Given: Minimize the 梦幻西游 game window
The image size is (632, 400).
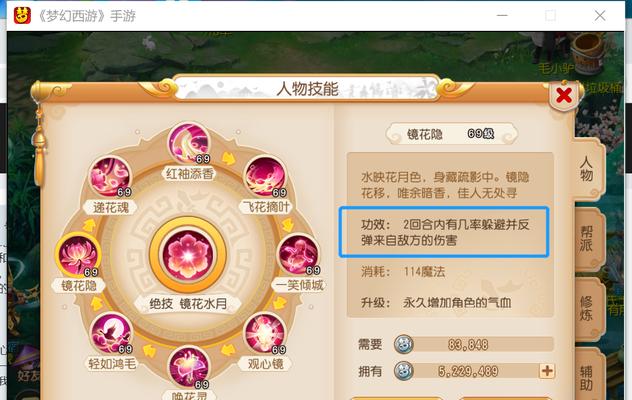Looking at the screenshot, I should pyautogui.click(x=502, y=15).
